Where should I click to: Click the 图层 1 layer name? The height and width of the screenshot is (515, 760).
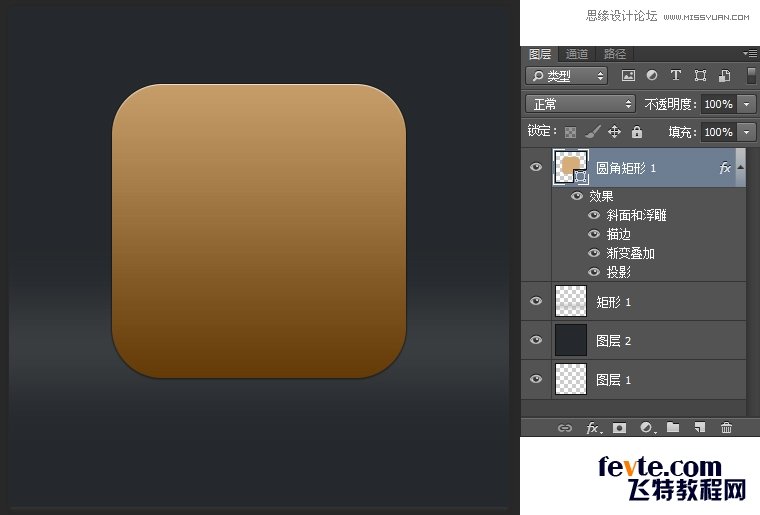[x=614, y=380]
